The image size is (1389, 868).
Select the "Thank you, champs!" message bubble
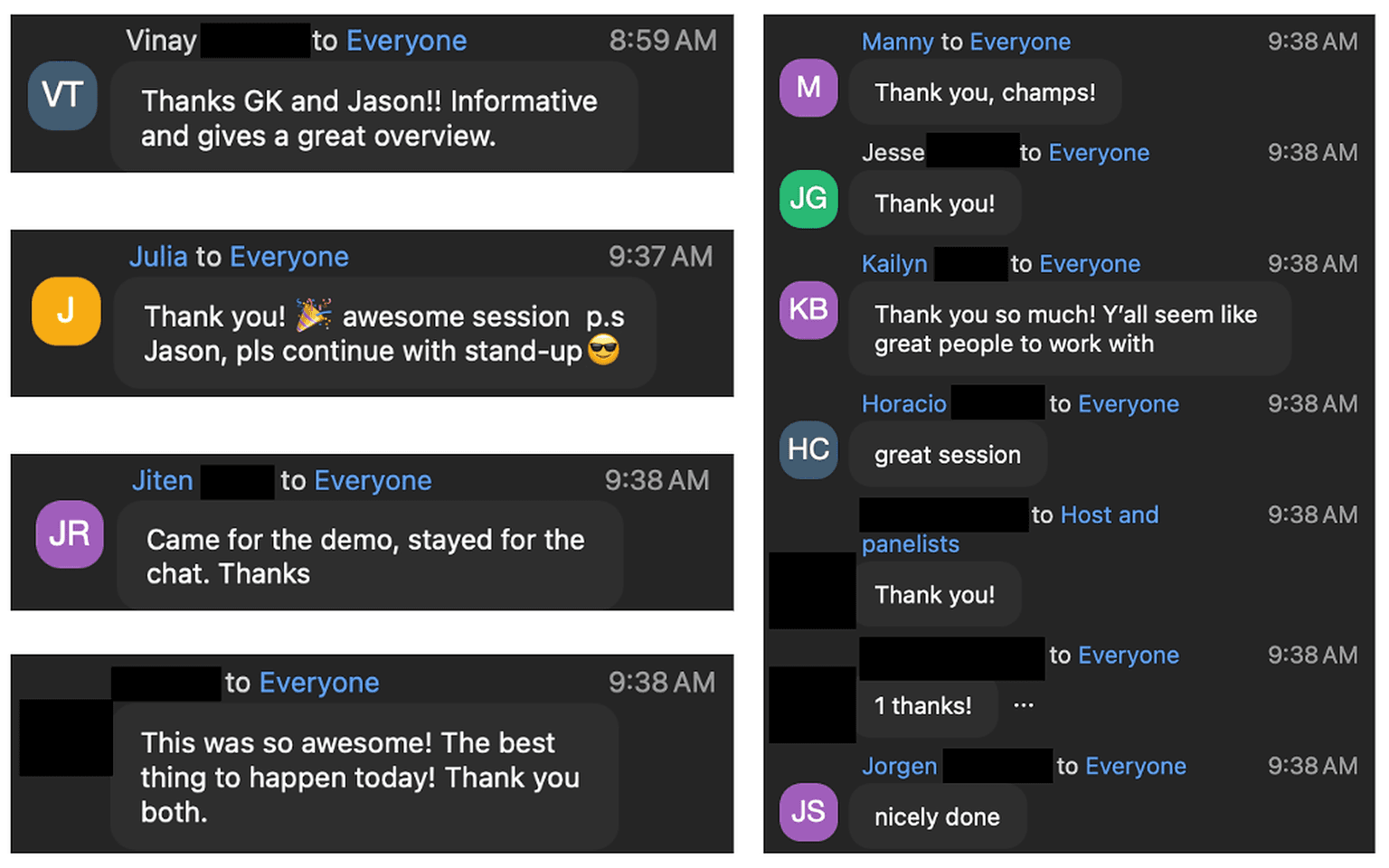[985, 92]
